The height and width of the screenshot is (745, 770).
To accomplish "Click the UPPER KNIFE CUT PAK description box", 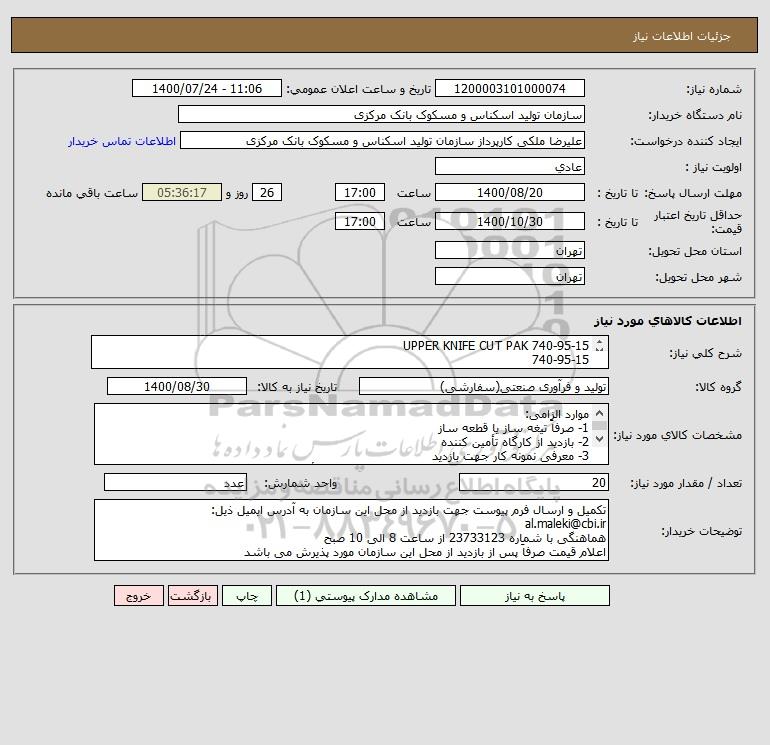I will 350,352.
